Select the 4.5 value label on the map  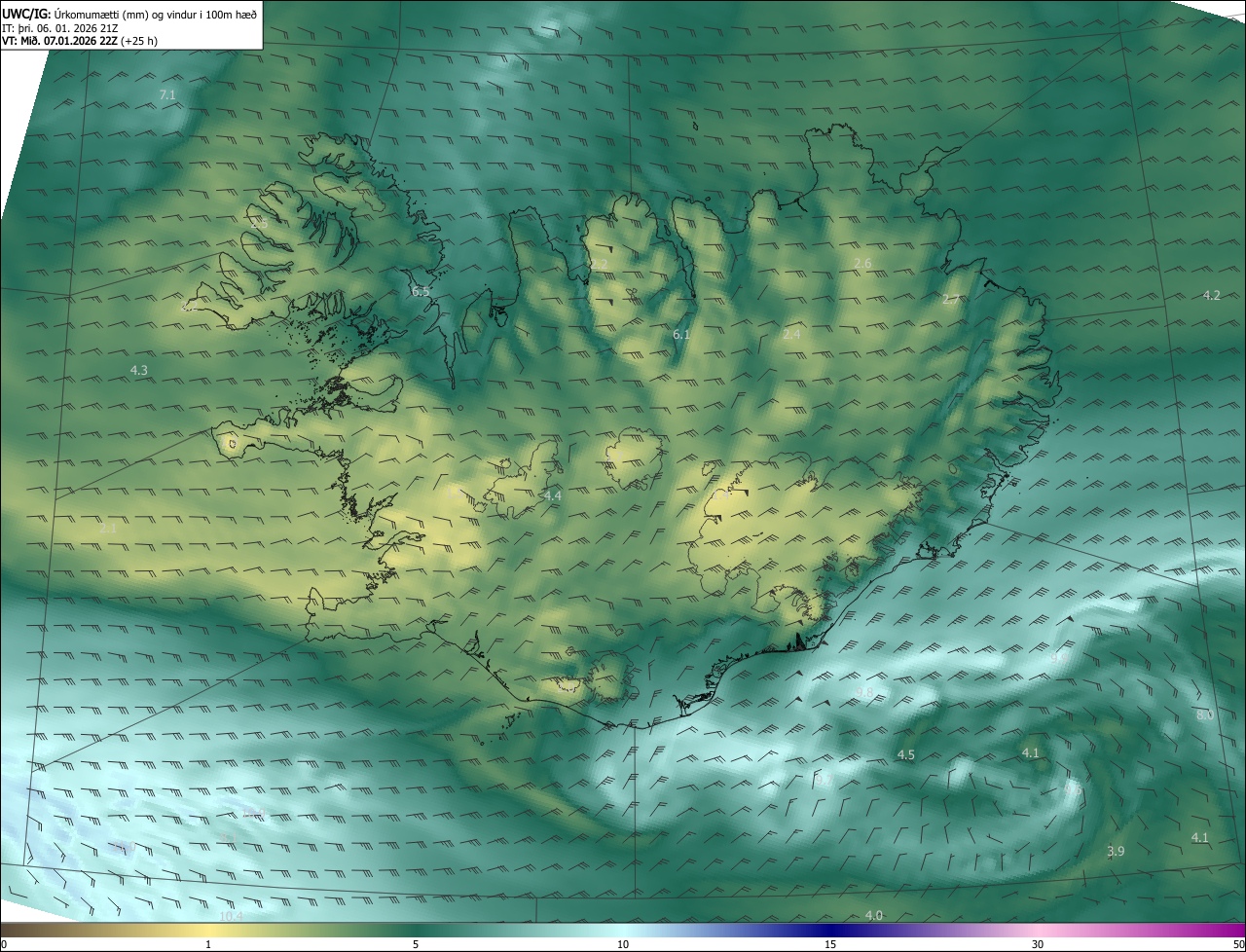tap(906, 755)
